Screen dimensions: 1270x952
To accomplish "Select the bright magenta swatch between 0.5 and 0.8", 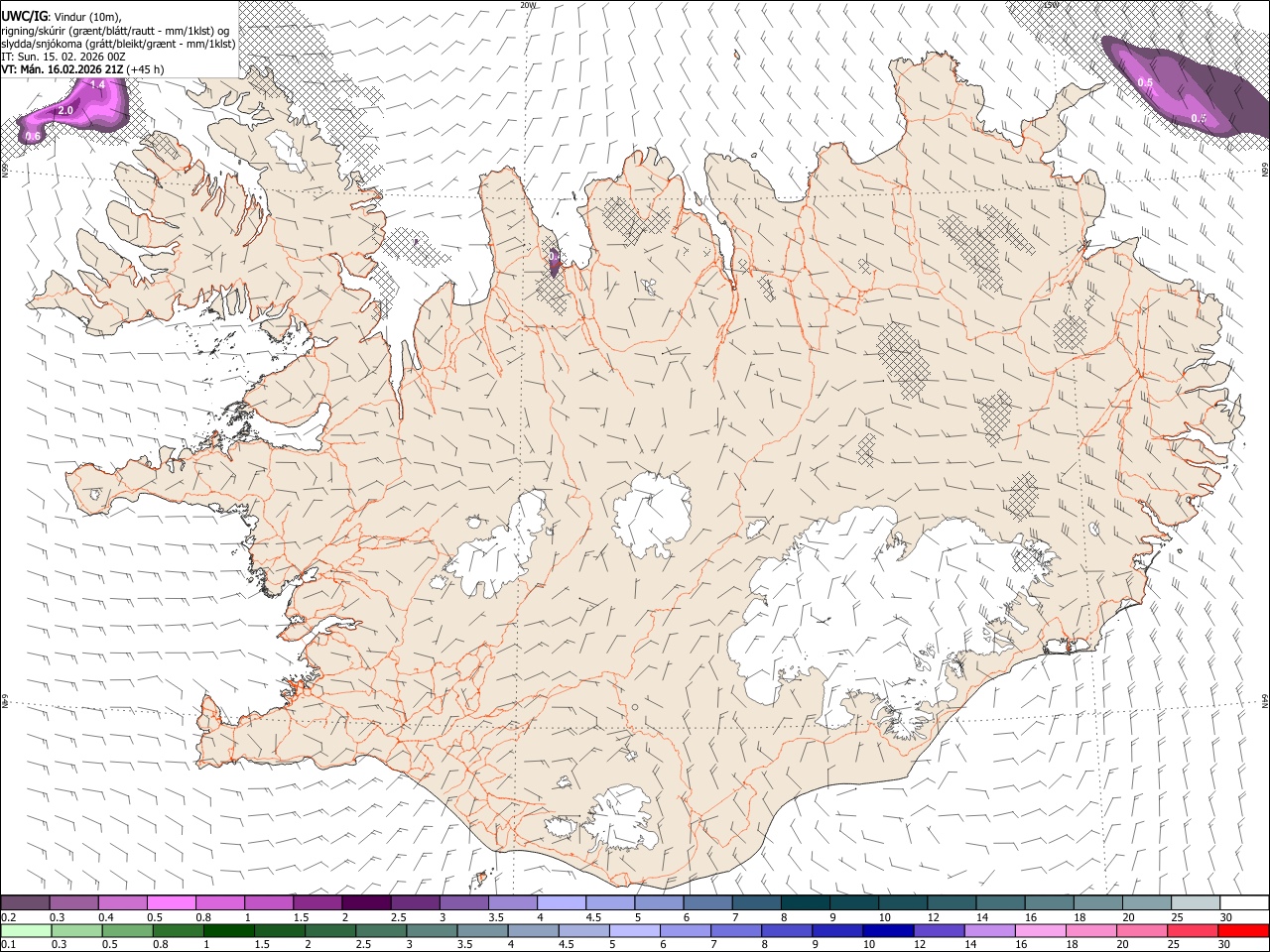I will click(172, 902).
